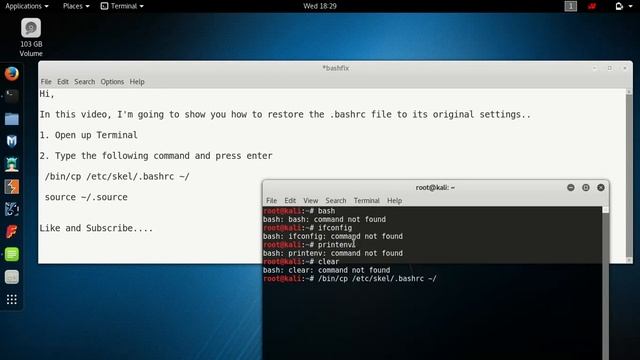
Task: Click the 'Hi,' line in the editor
Action: (47, 94)
